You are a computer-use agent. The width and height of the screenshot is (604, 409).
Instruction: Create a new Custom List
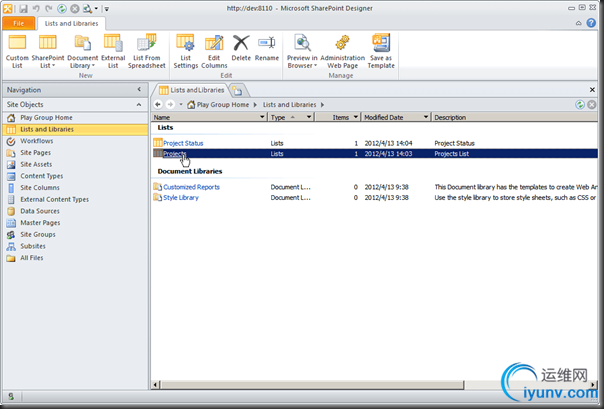[x=17, y=51]
